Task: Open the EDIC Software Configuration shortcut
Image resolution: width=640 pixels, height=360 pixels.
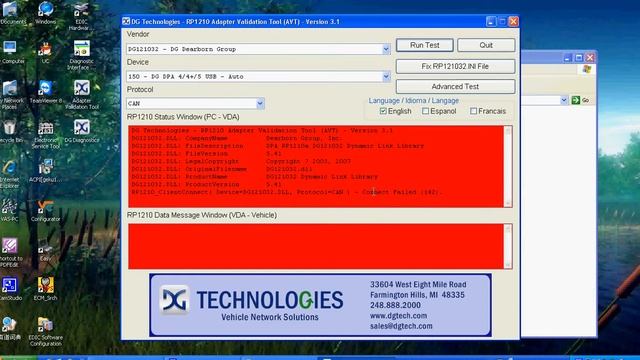Action: (x=45, y=332)
